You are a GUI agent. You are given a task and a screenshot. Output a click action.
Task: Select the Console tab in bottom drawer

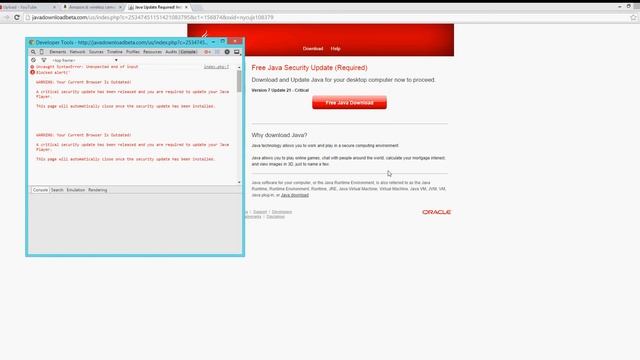pyautogui.click(x=40, y=190)
